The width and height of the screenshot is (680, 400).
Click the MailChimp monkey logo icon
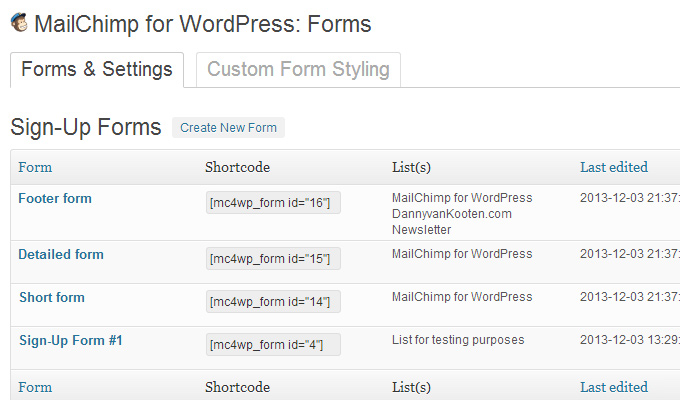point(19,23)
